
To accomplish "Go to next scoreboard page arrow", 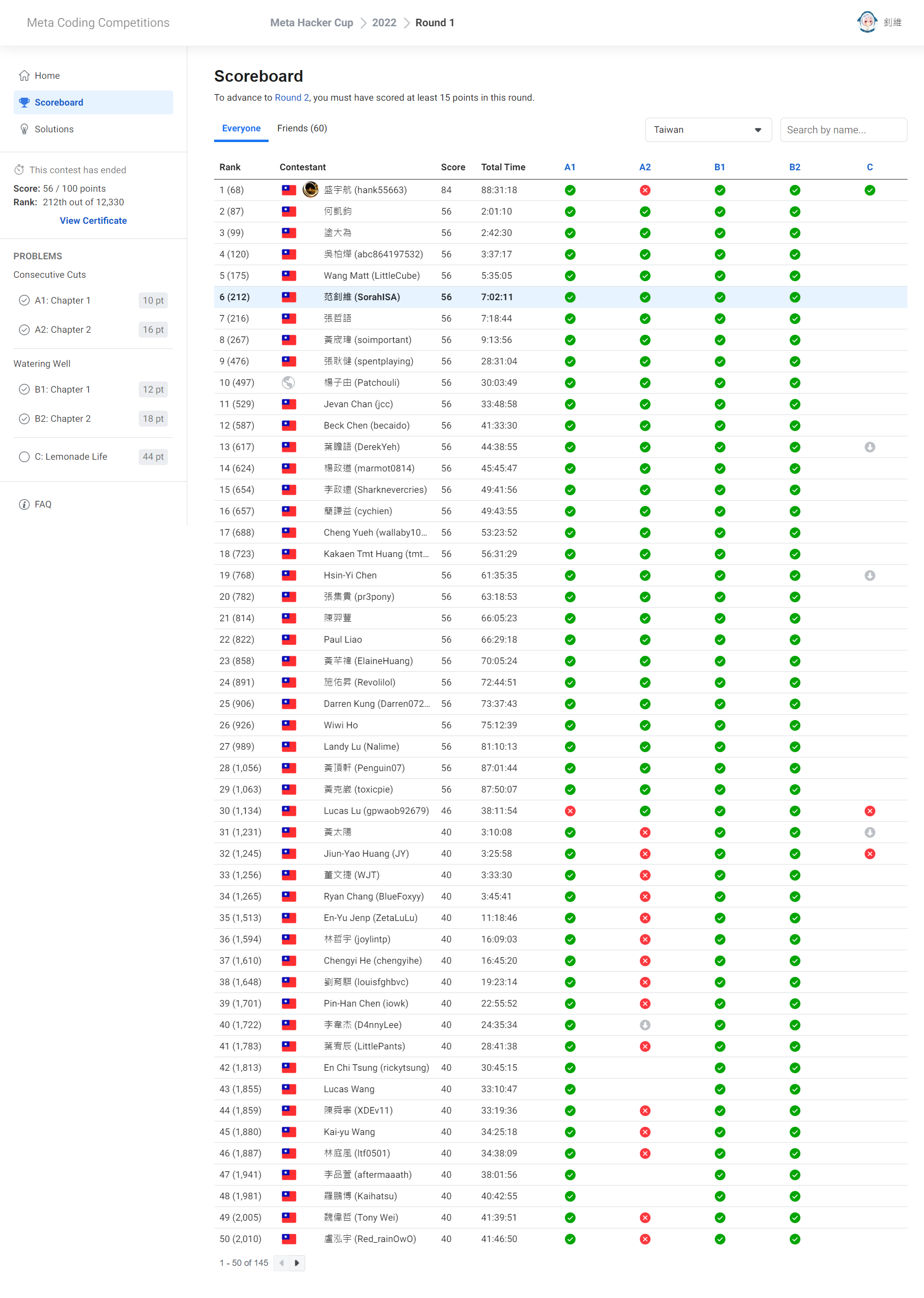I will (x=297, y=1263).
